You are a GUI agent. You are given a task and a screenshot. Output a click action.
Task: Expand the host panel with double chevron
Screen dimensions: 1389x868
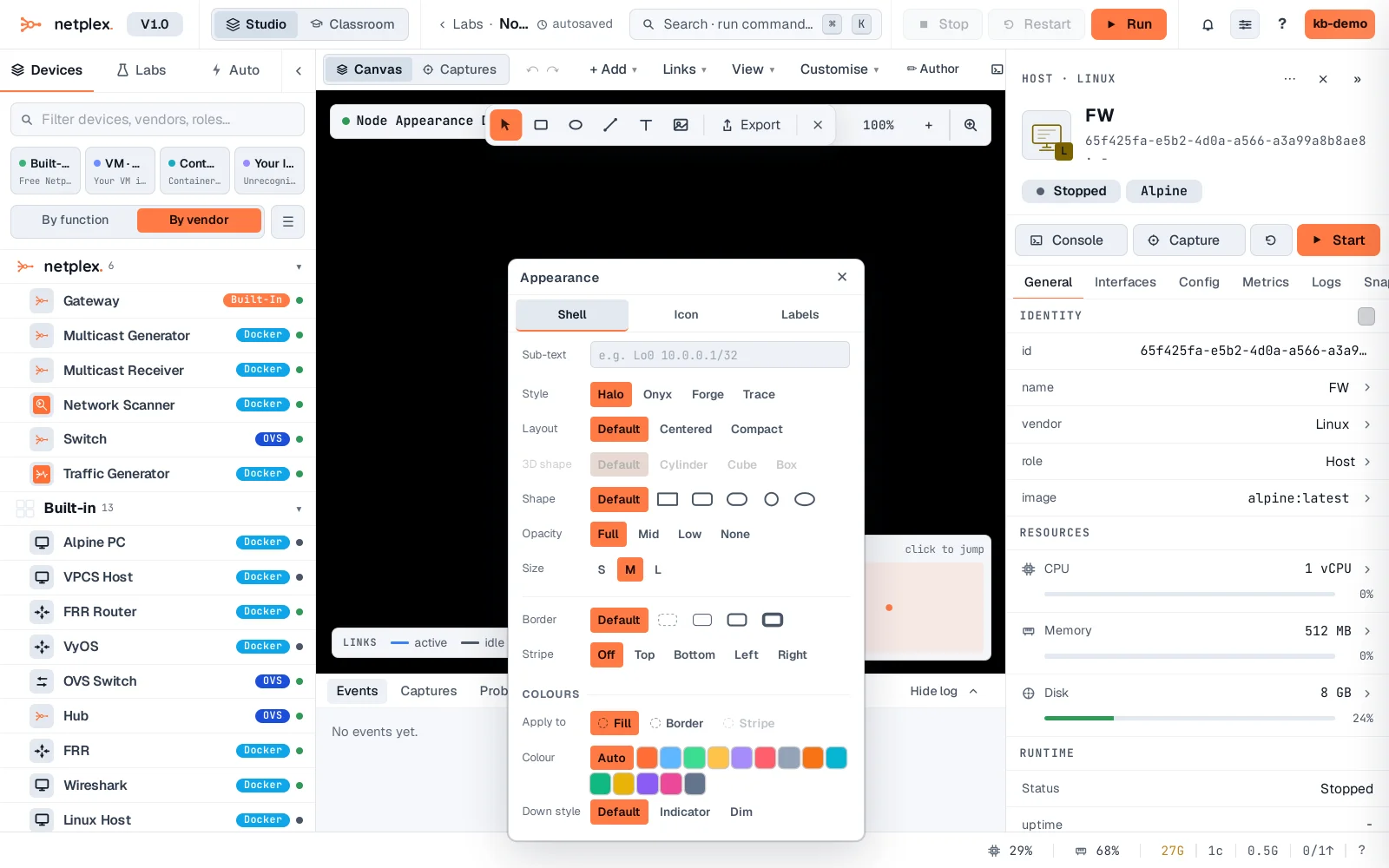coord(1357,79)
